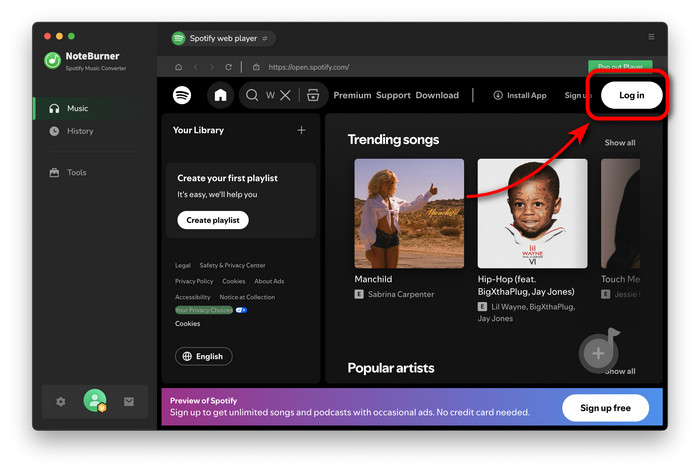Open settings gear icon at bottom left
Viewport: 700px width, 473px height.
(x=61, y=402)
